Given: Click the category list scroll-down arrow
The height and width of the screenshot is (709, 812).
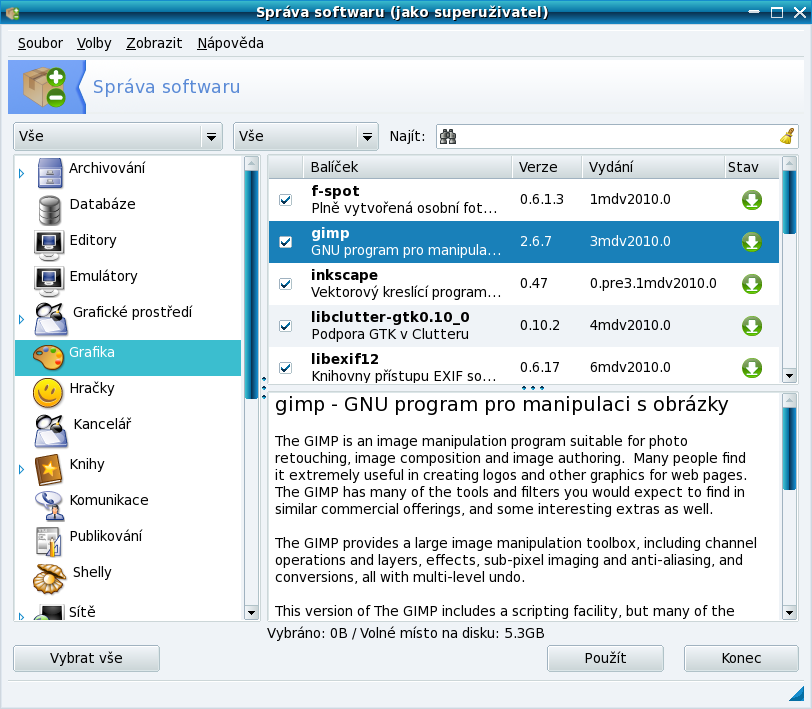Looking at the screenshot, I should point(251,613).
